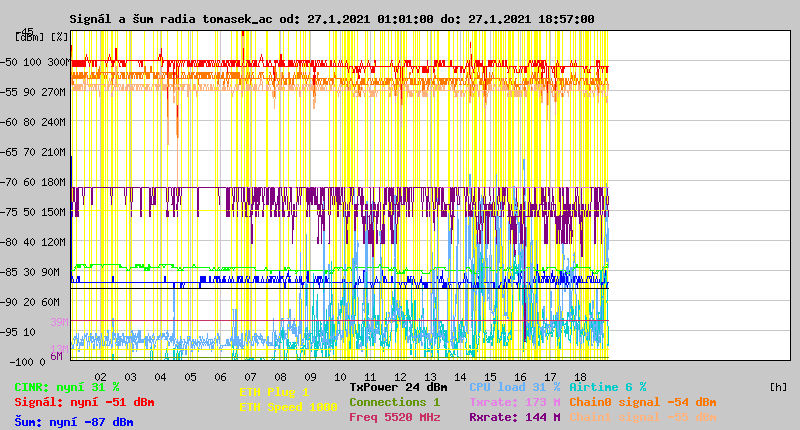Screen dimensions: 800x430
Task: Select the Txrate 173 M legend entry
Action: [x=514, y=401]
